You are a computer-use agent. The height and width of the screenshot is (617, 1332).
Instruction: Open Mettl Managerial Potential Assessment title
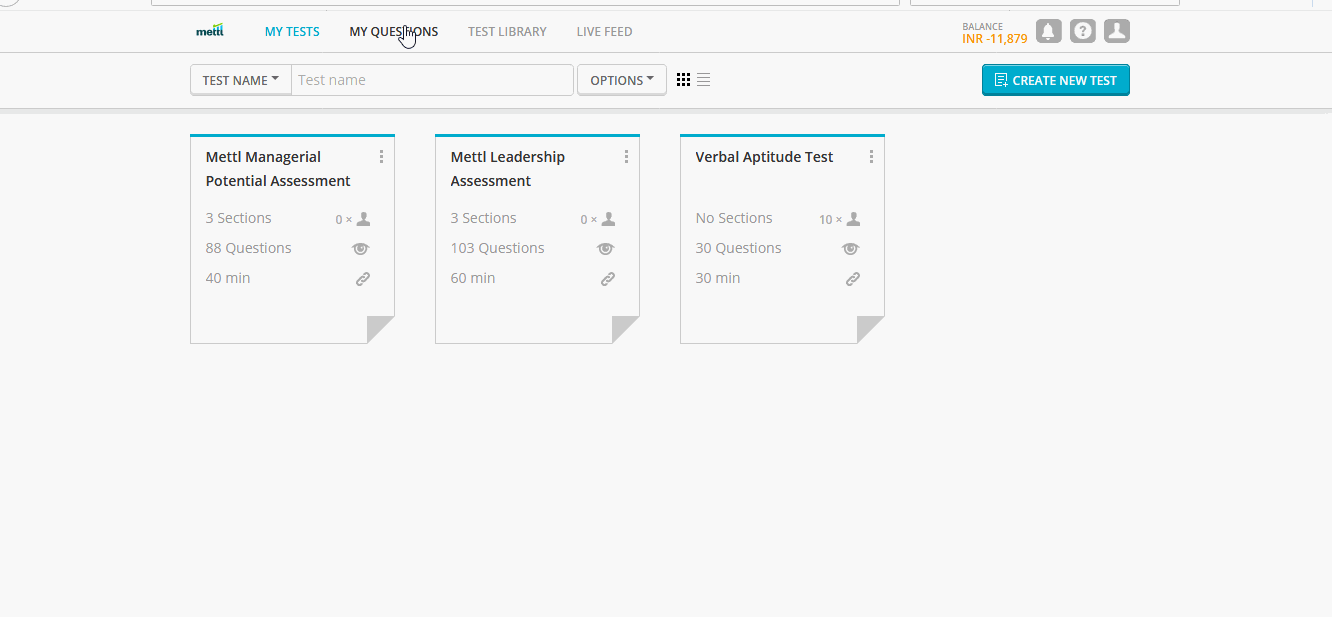tap(278, 169)
